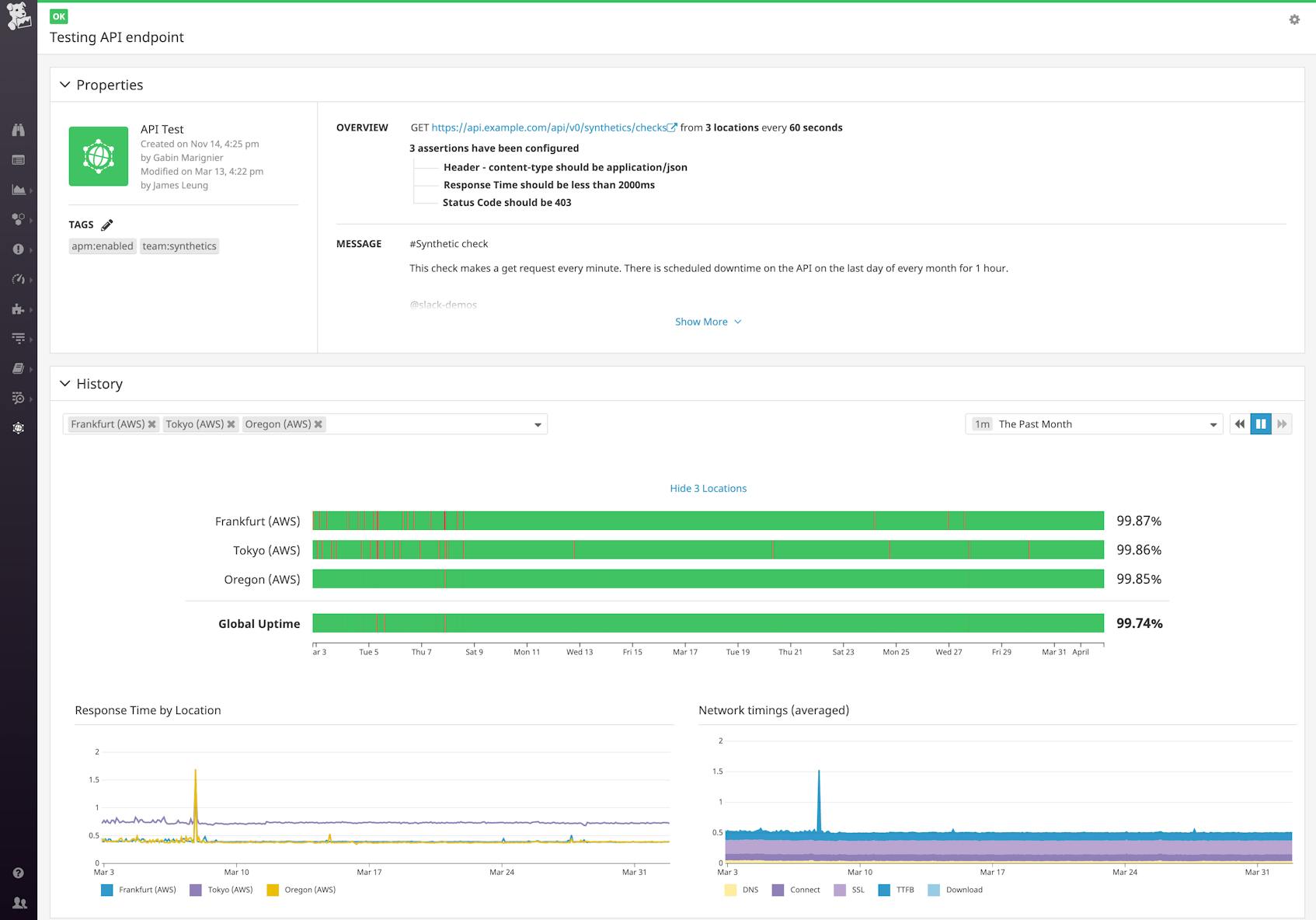1316x920 pixels.
Task: Edit tags with the pencil icon
Action: coord(108,224)
